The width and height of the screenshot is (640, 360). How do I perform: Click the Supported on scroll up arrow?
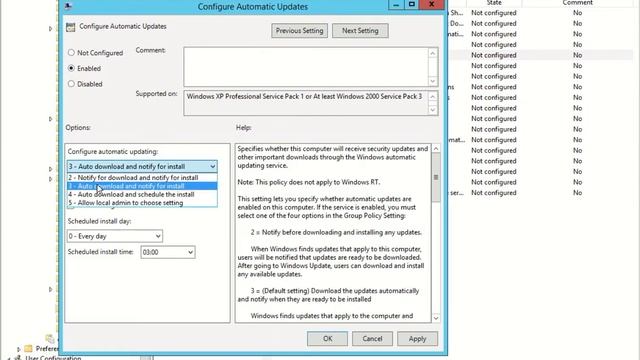pyautogui.click(x=433, y=97)
